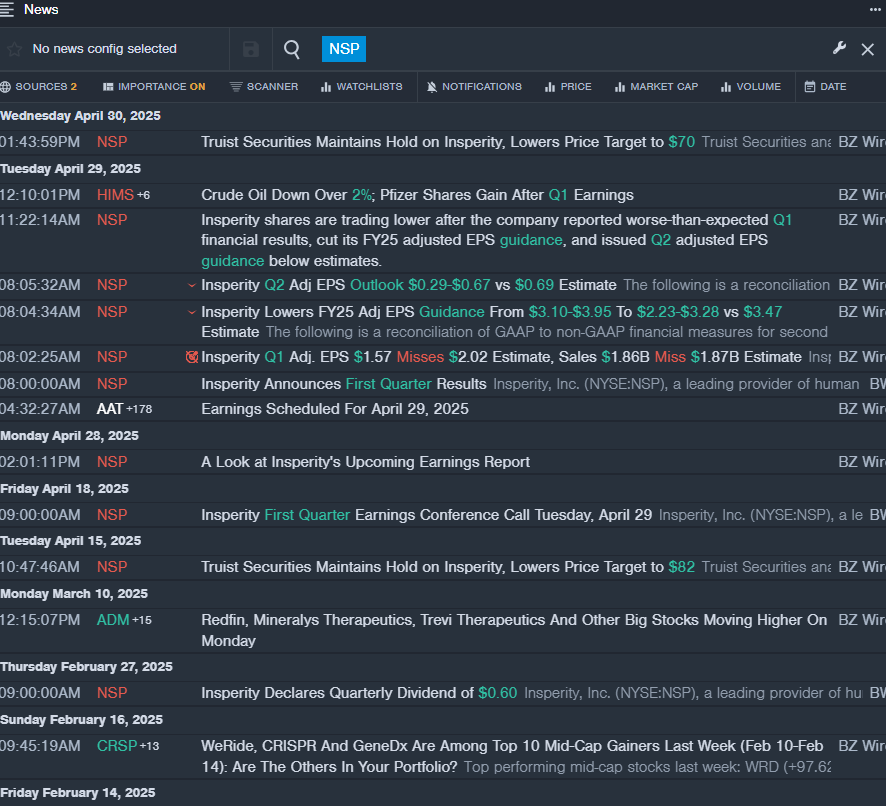Select the 'Monday April 28, 2025' date header
This screenshot has height=806, width=886.
pyautogui.click(x=70, y=436)
